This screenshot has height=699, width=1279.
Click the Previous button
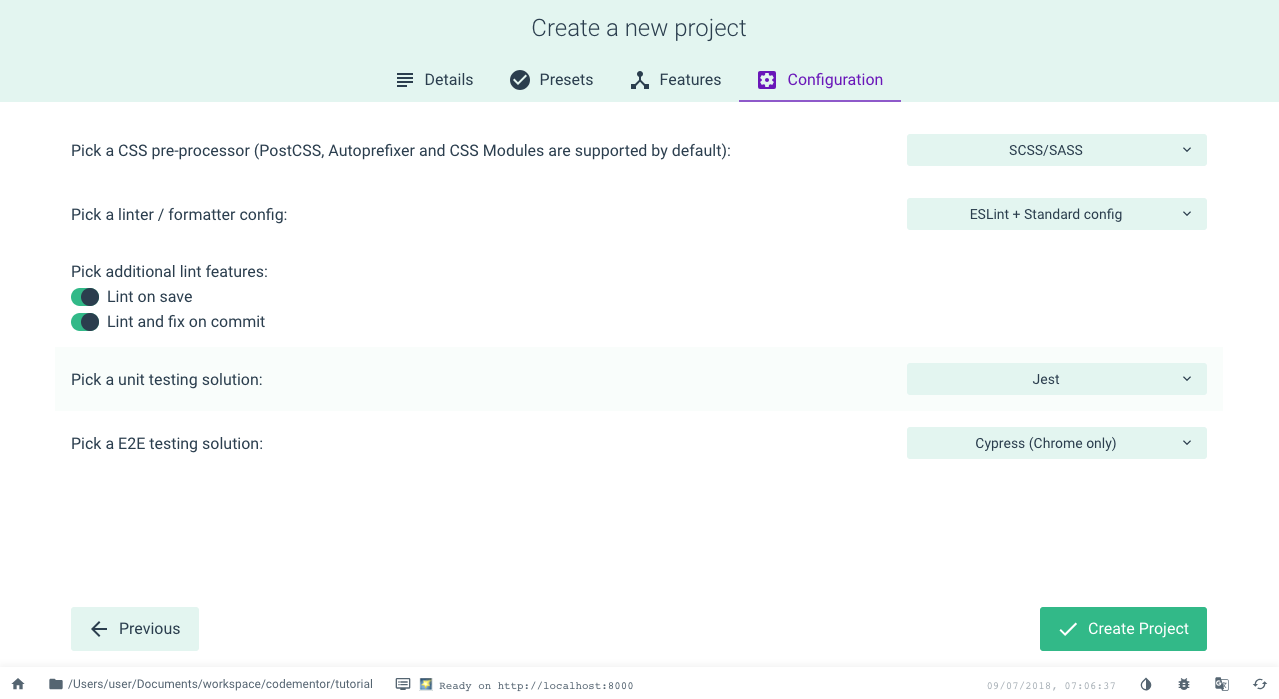point(135,629)
